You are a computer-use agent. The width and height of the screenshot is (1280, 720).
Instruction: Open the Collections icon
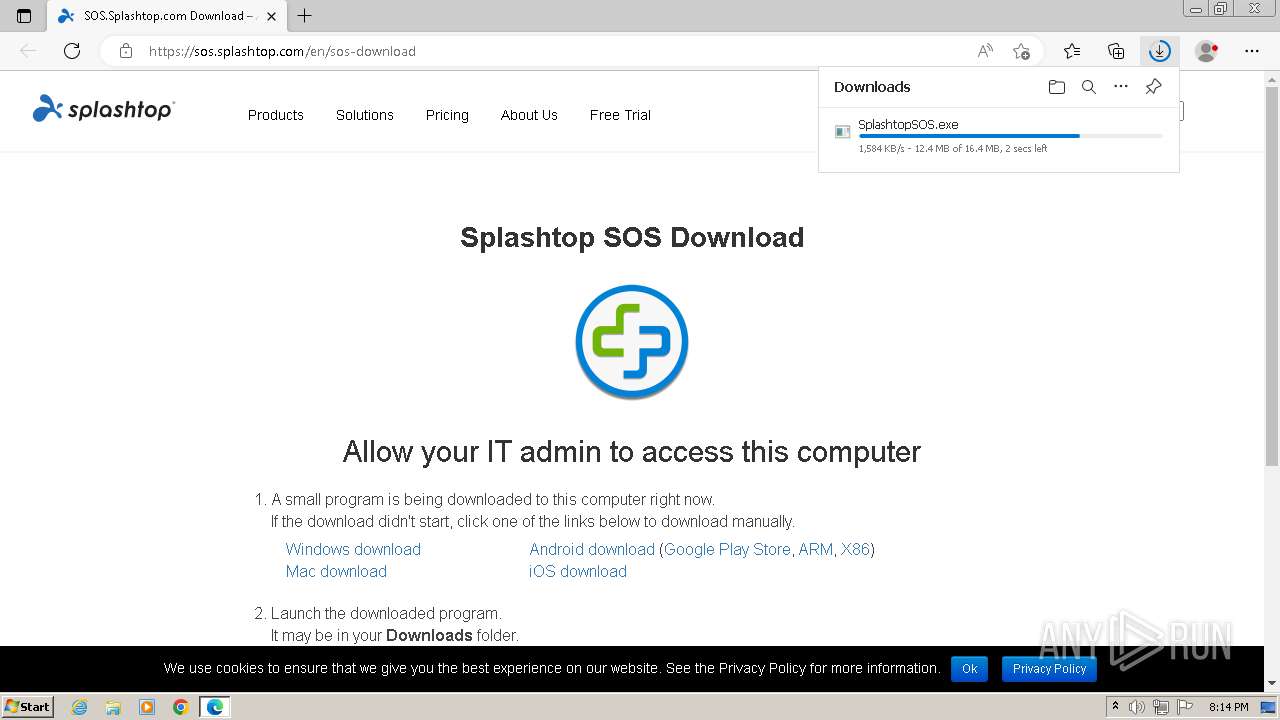coord(1116,51)
